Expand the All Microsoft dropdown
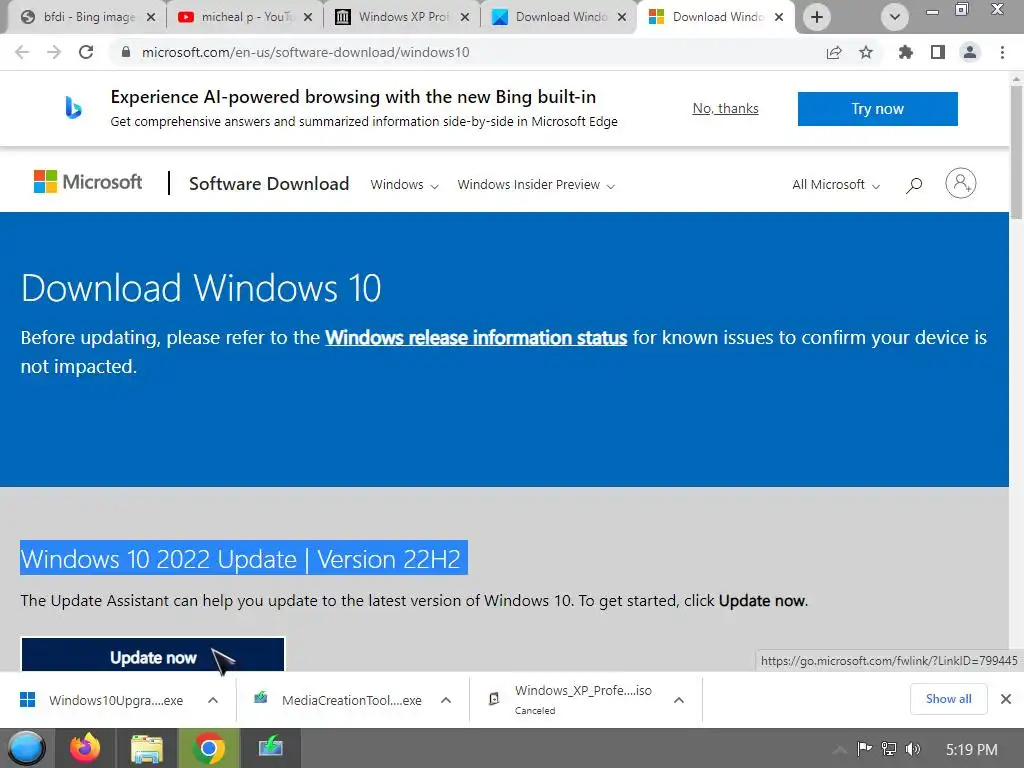The image size is (1024, 768). pos(836,185)
